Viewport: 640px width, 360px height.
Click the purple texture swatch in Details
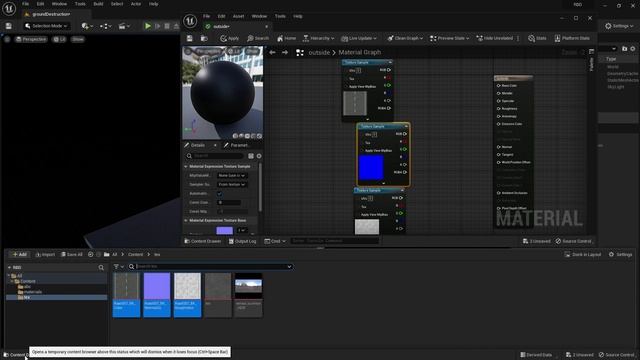(224, 231)
